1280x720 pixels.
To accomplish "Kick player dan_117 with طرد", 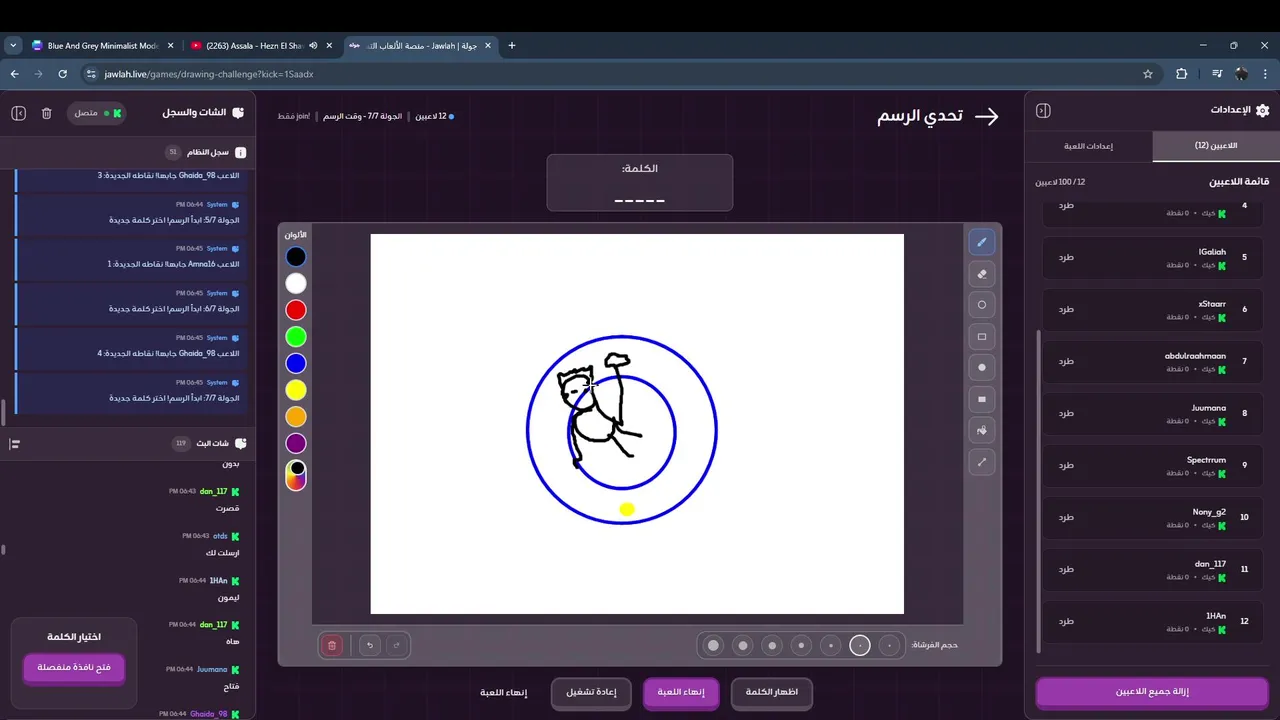I will [1066, 569].
